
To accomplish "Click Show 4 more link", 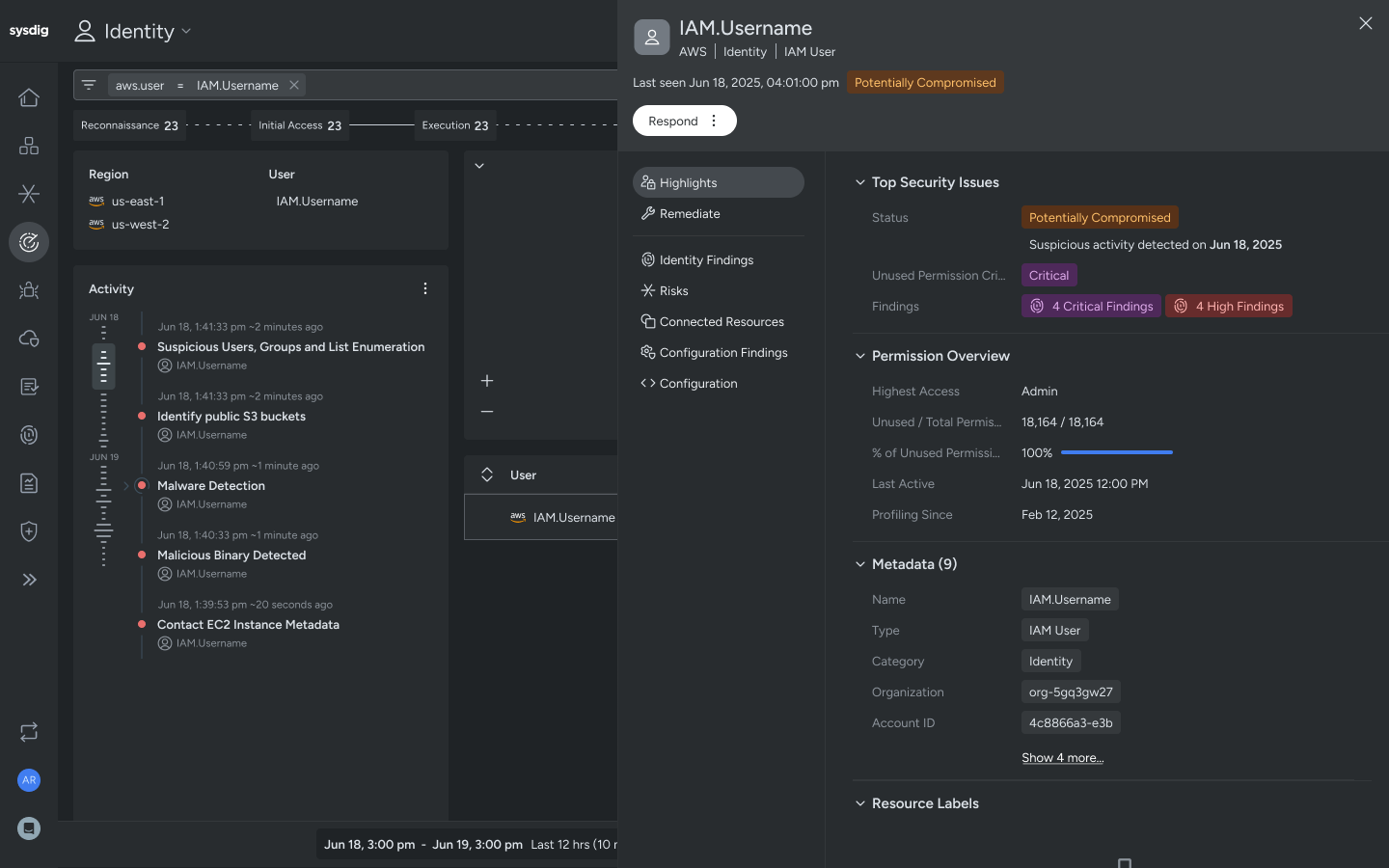I will 1062,757.
